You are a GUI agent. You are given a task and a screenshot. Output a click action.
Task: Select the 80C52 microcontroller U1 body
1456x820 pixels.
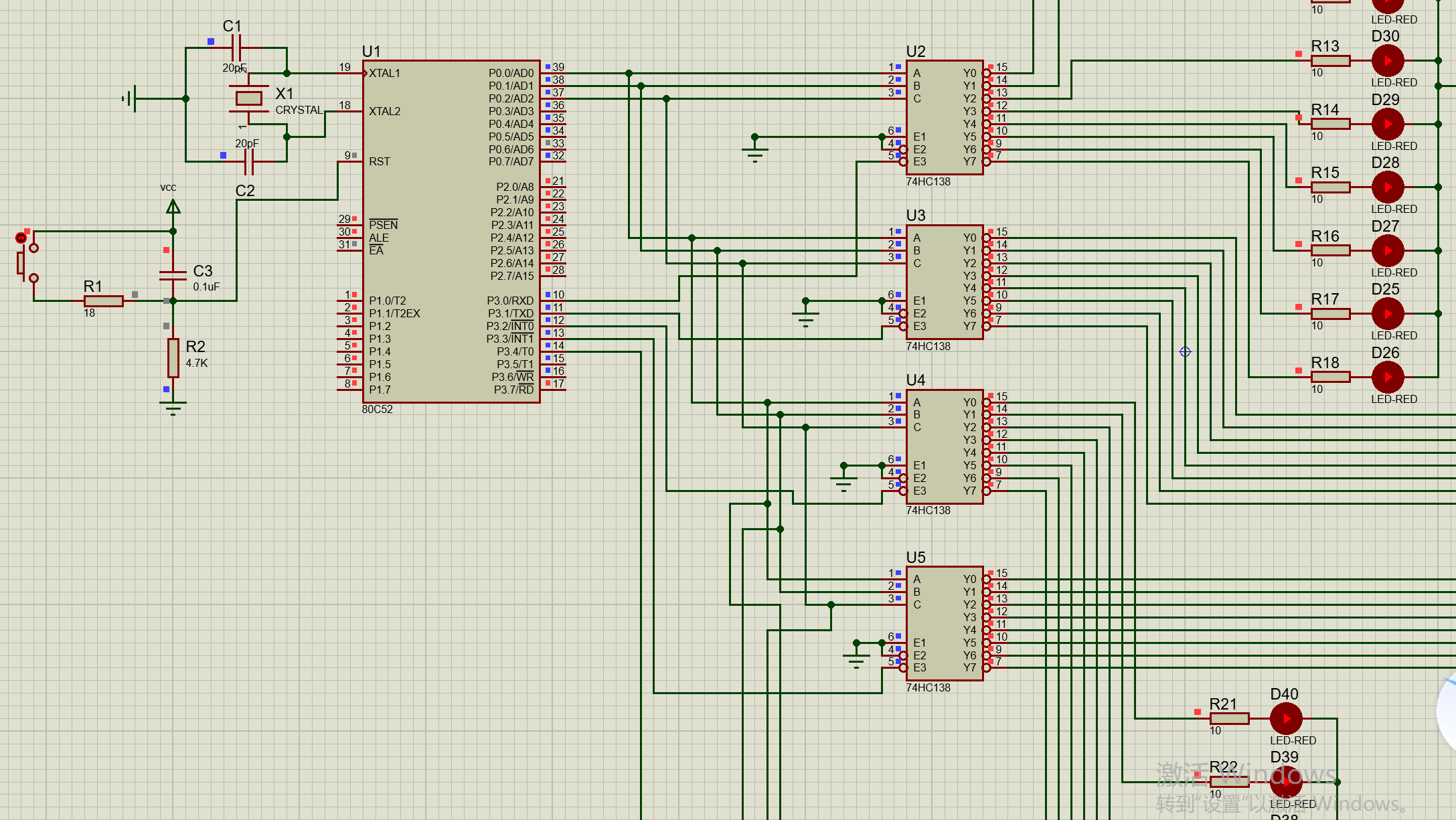click(450, 231)
